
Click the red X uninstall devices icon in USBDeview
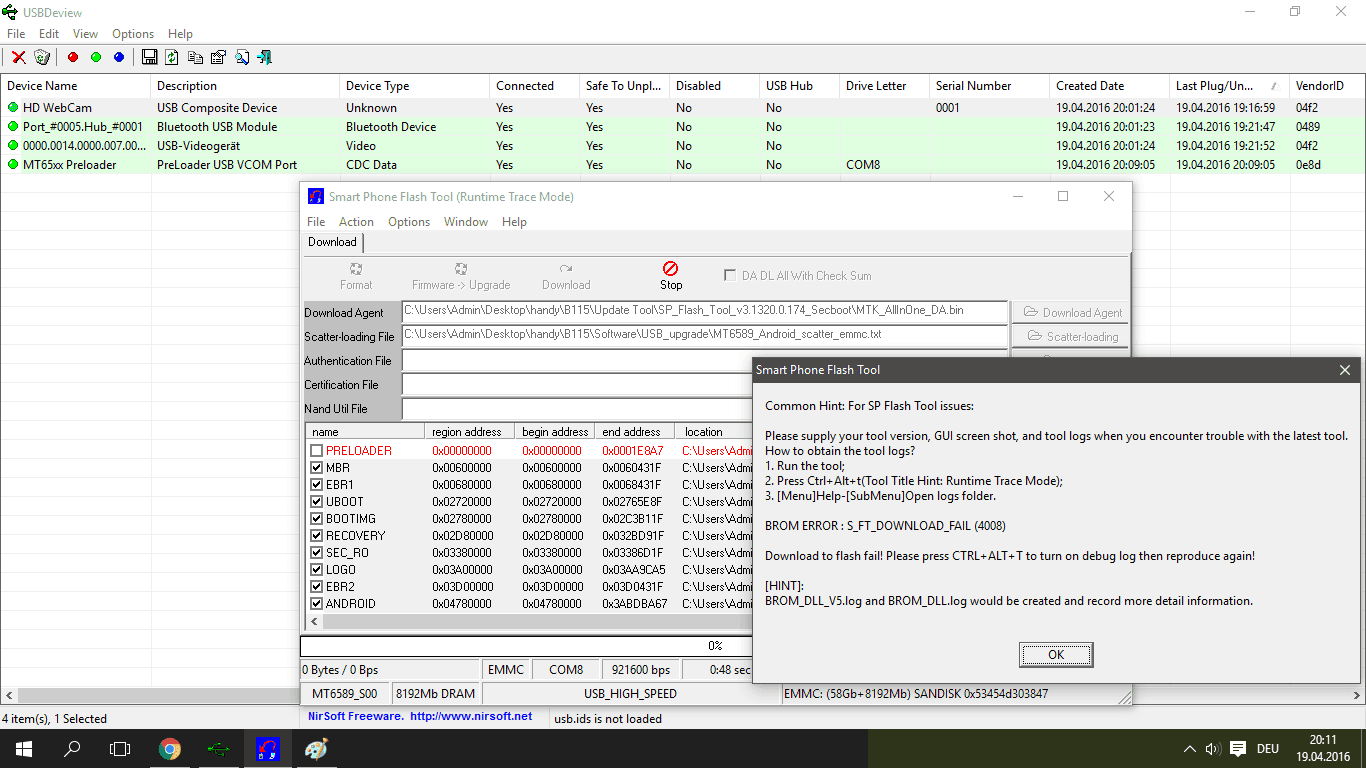point(18,57)
